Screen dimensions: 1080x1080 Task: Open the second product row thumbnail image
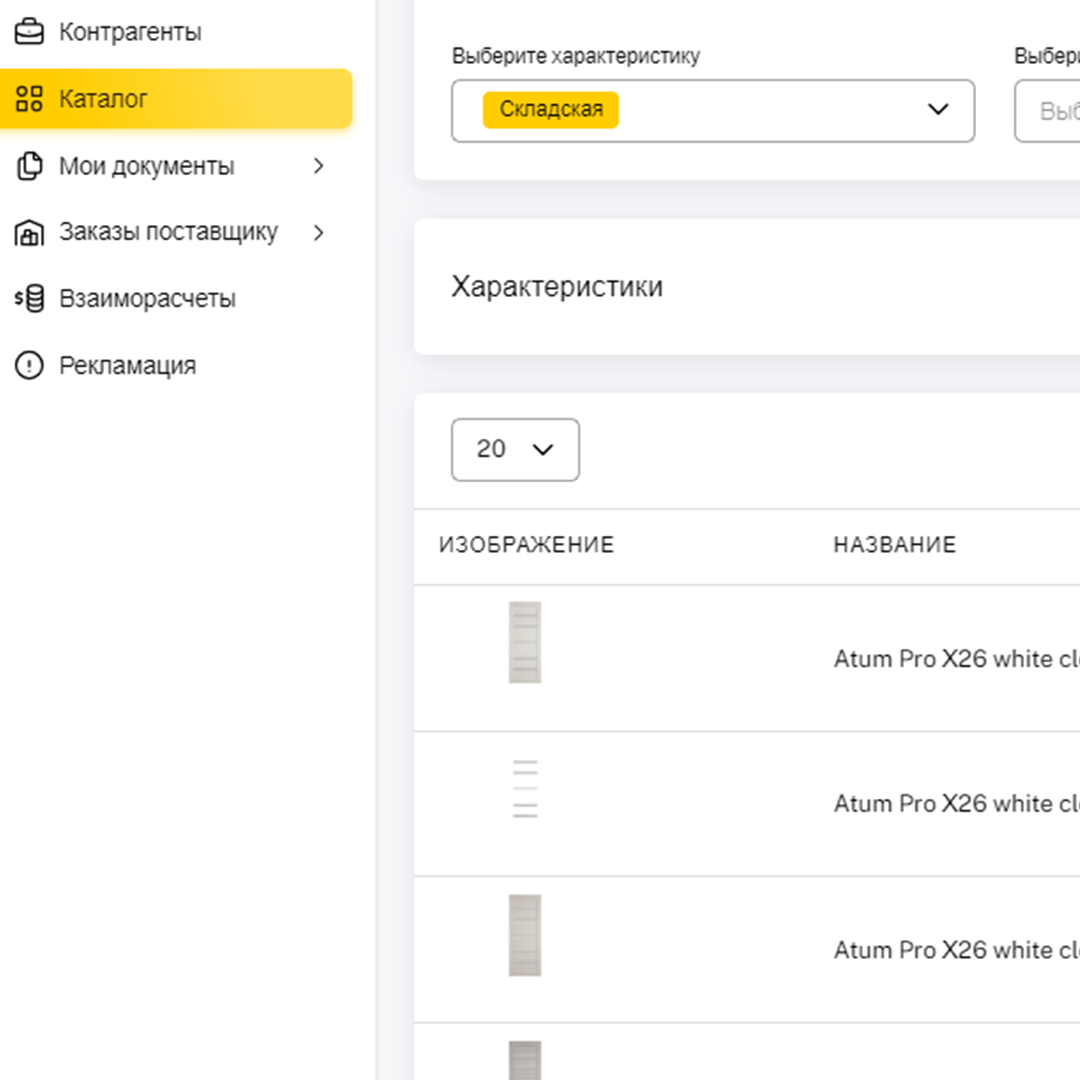pos(525,789)
